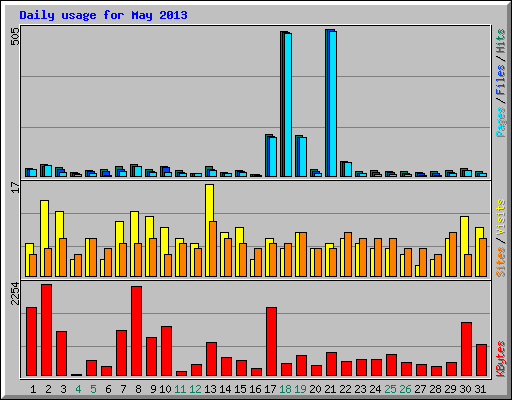Select the cyan hits bar for day 17
512x400 pixels.
(x=273, y=157)
